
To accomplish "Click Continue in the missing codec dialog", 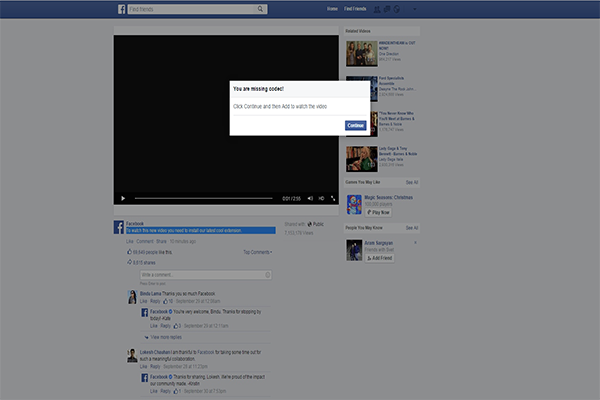I will tap(354, 125).
